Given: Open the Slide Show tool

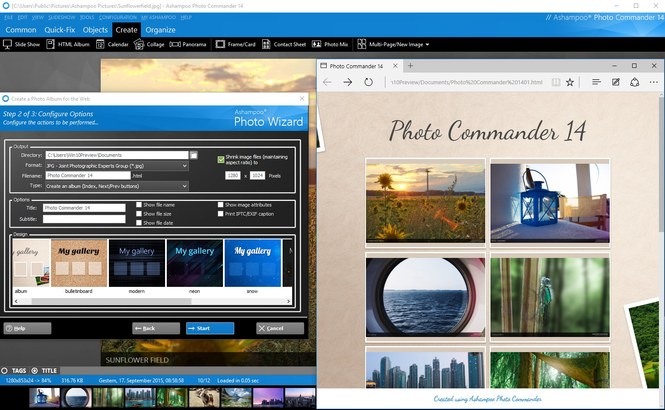Looking at the screenshot, I should pos(22,44).
